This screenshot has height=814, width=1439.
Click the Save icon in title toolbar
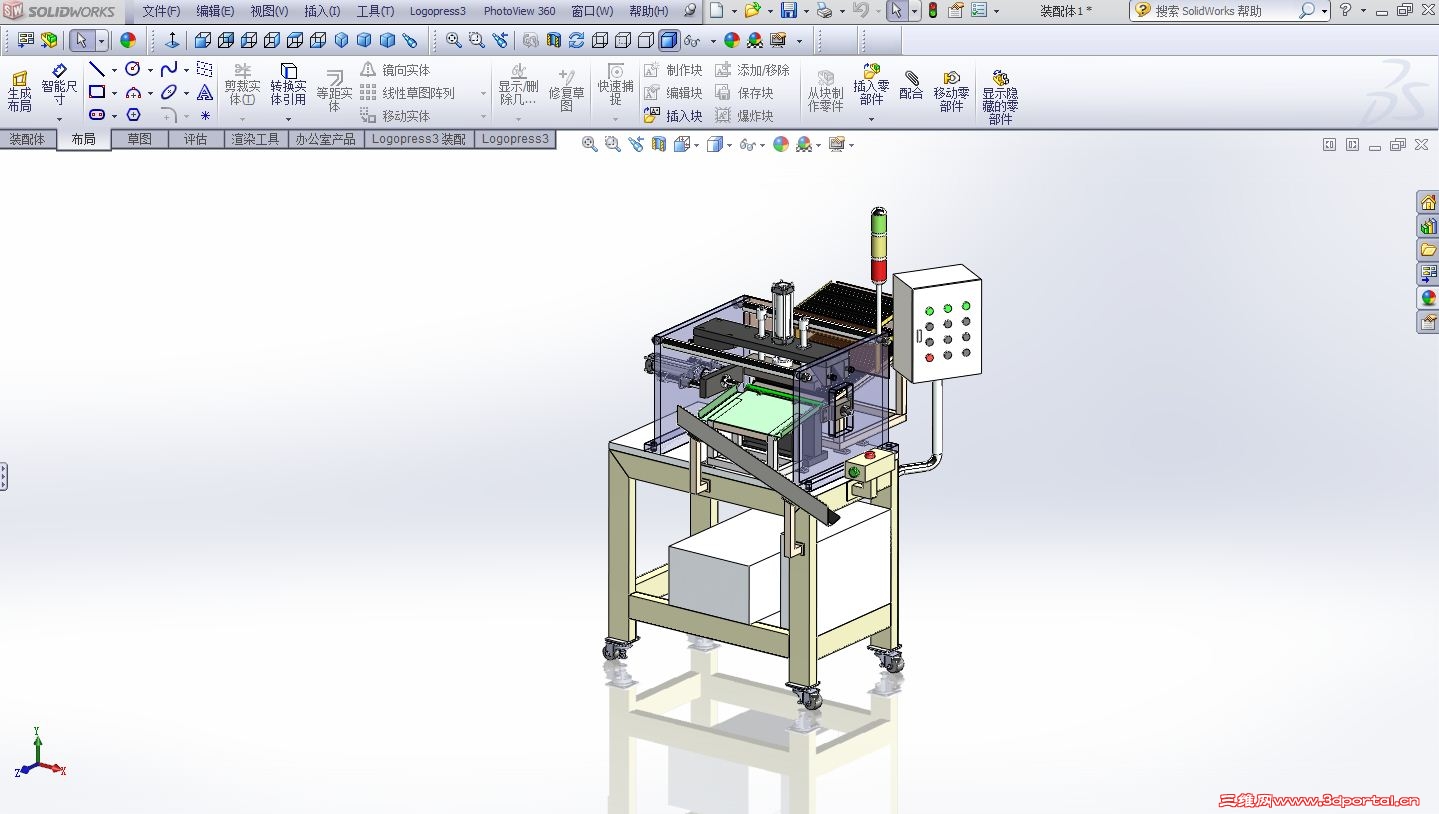(x=788, y=10)
